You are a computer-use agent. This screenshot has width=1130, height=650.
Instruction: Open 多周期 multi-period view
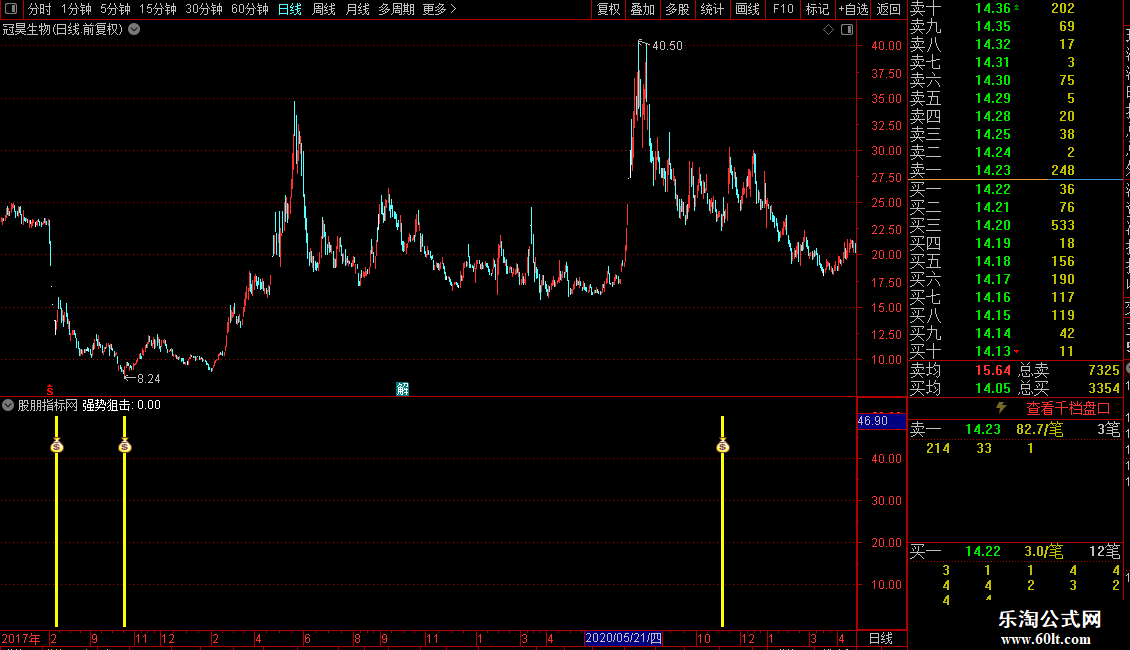pos(396,9)
